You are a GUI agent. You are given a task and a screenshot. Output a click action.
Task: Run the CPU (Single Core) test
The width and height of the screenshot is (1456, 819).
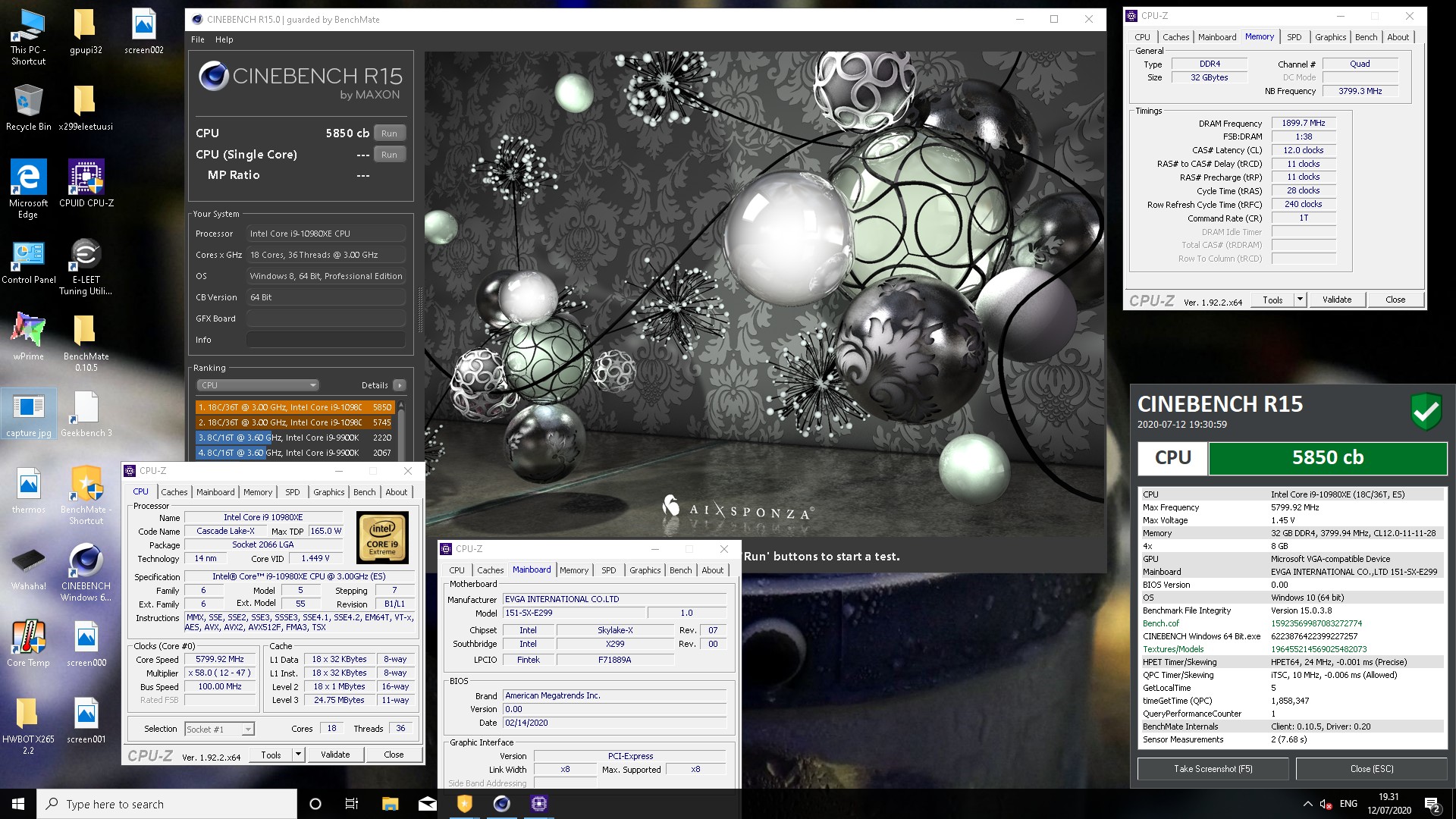pos(389,155)
